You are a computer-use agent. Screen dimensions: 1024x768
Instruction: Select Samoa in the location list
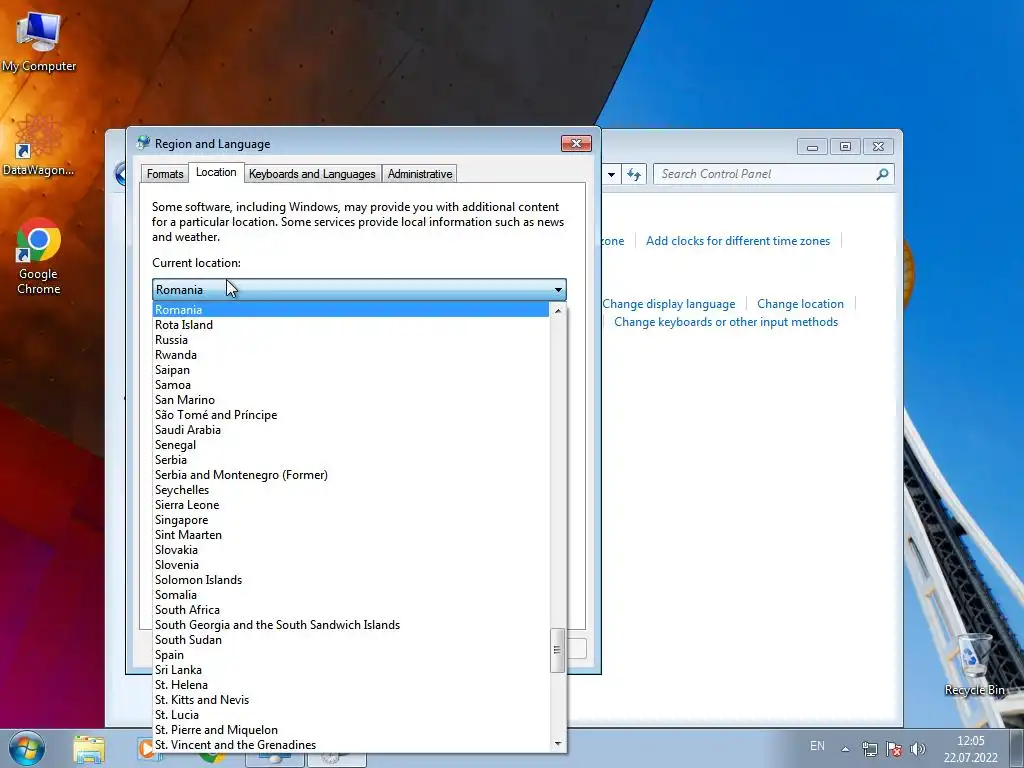(x=351, y=385)
